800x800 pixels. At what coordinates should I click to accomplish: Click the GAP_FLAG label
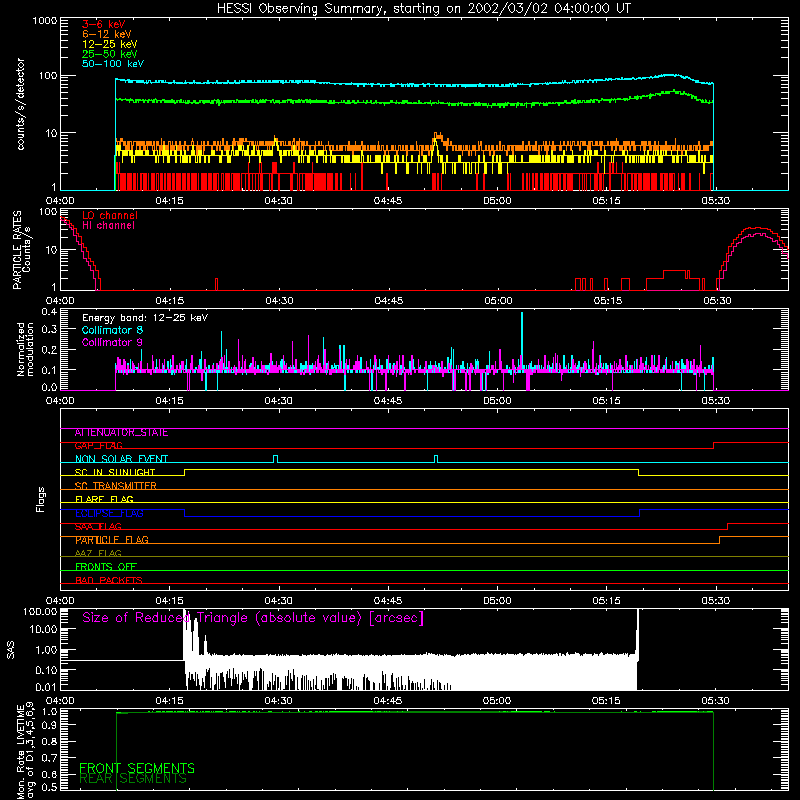pos(98,446)
